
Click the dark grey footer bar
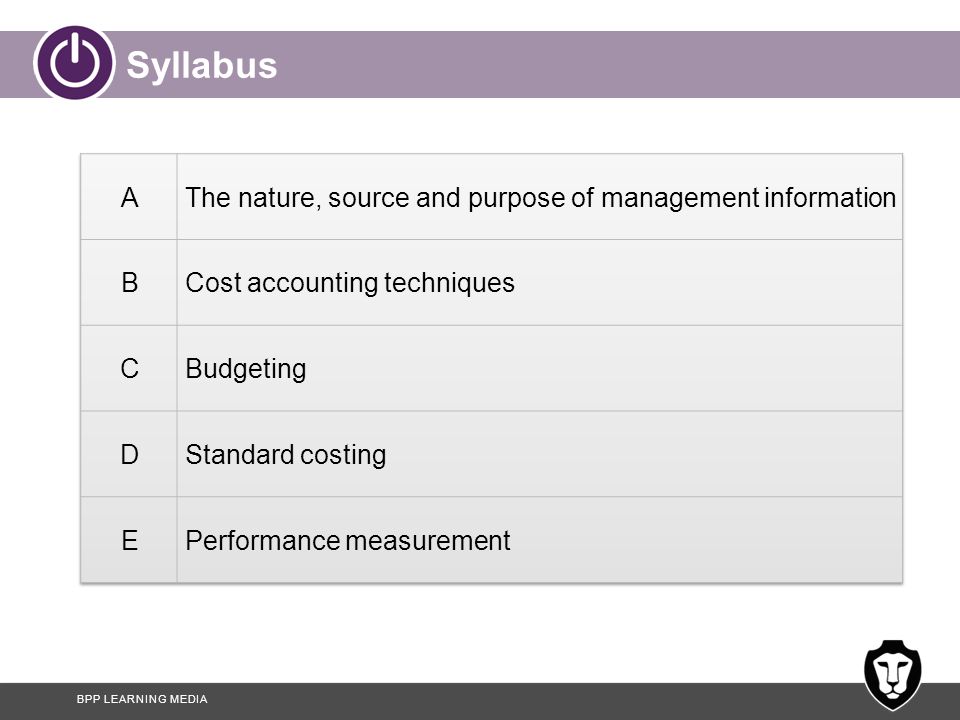coord(480,702)
